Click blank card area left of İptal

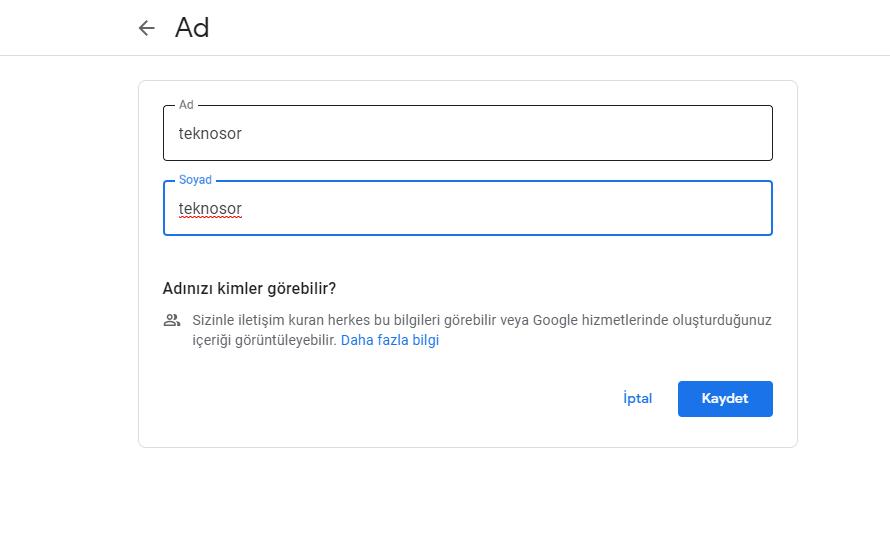click(x=400, y=398)
